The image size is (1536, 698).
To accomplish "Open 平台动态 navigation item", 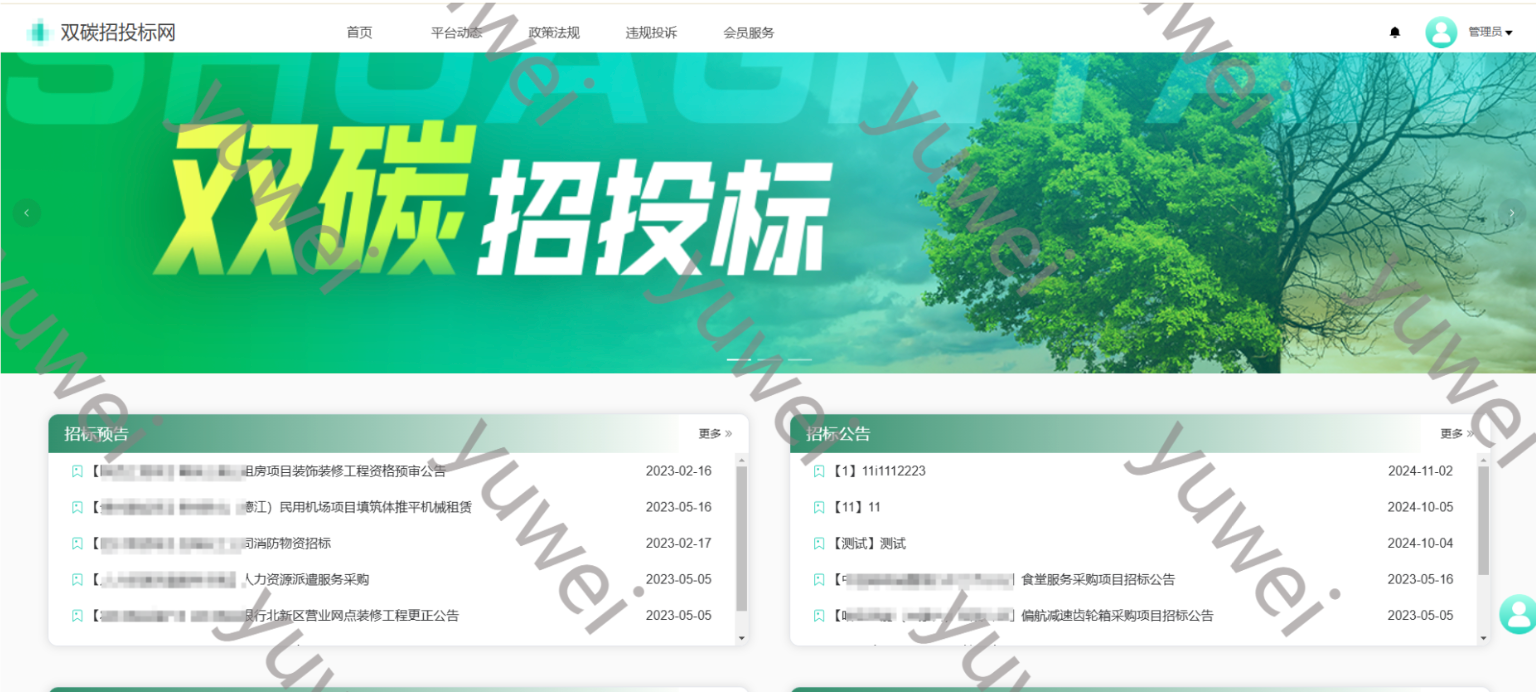I will pyautogui.click(x=457, y=32).
